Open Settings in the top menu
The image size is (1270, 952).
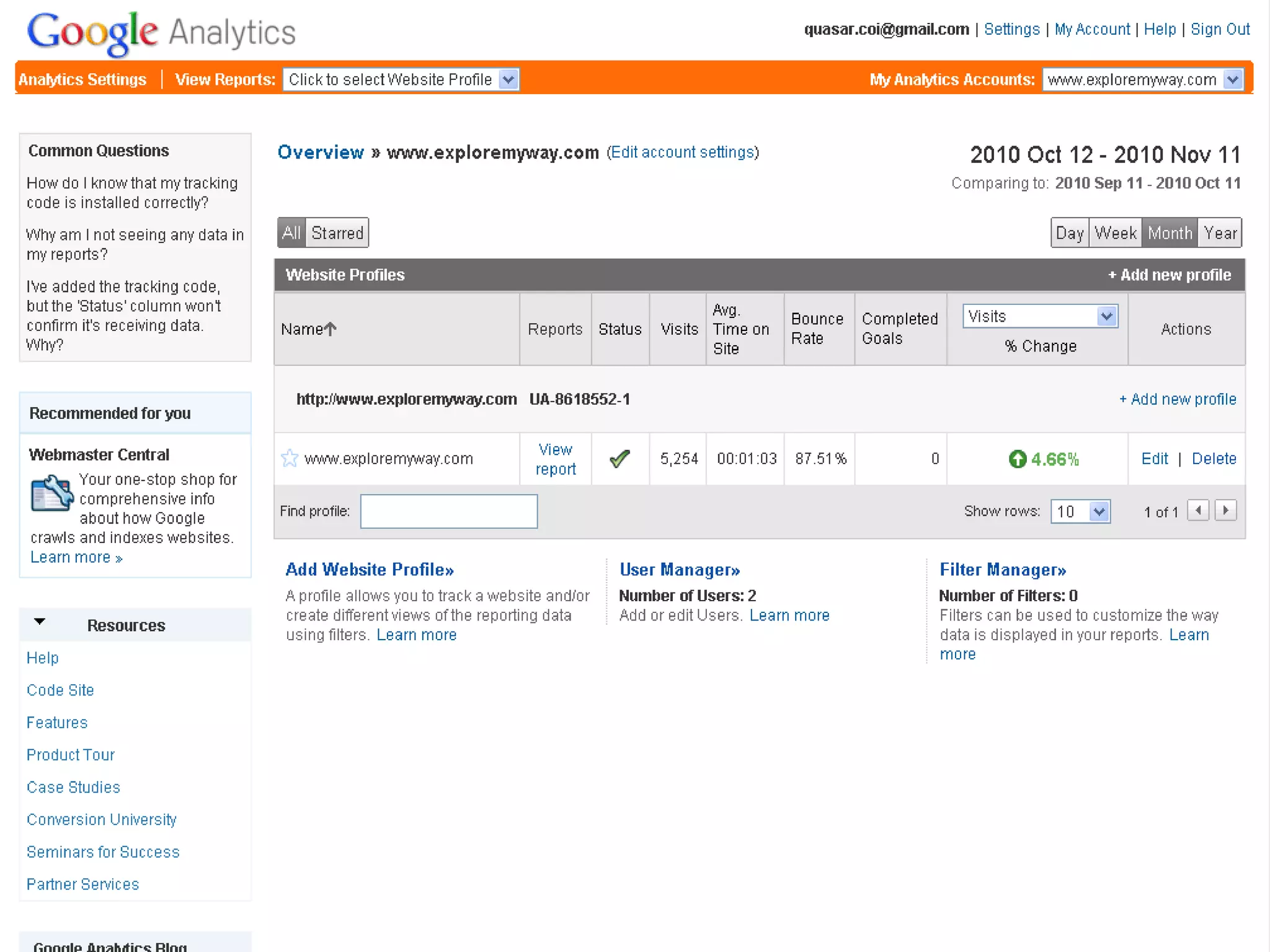(x=1011, y=29)
